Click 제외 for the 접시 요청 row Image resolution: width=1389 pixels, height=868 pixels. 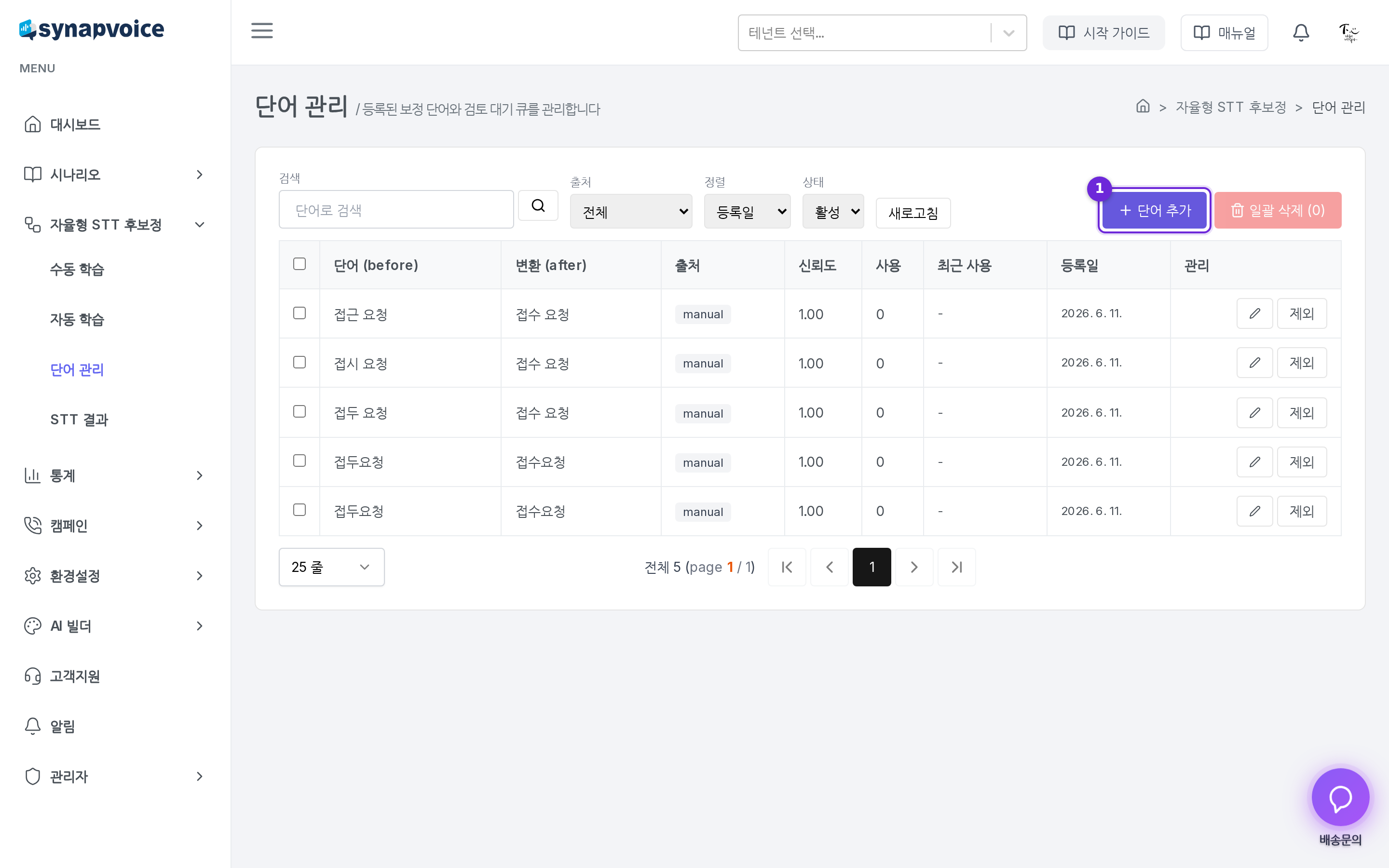(1301, 363)
